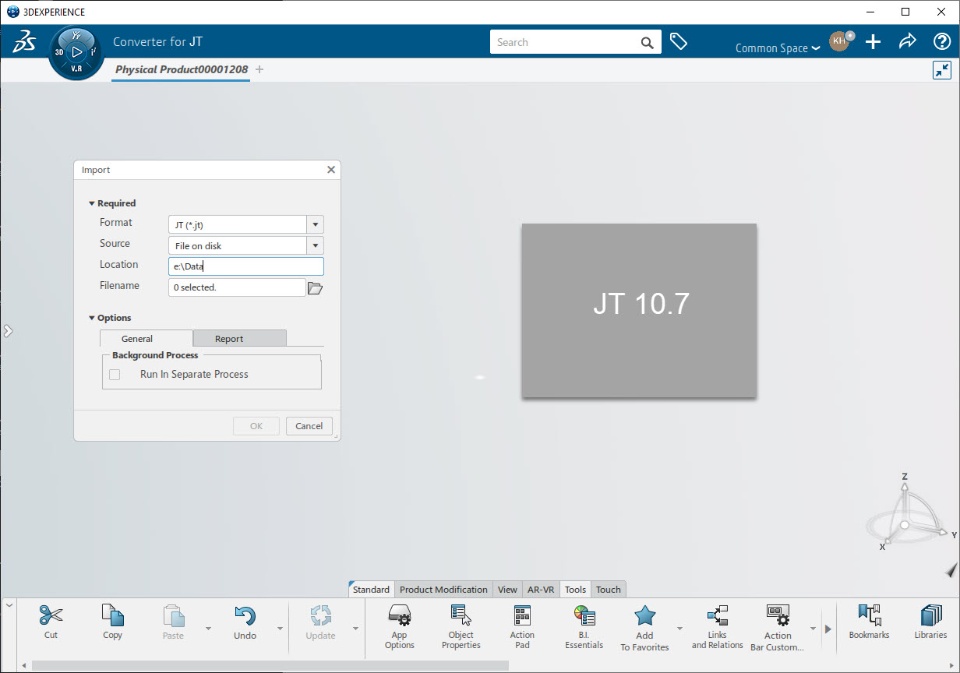Click the plus Add icon in header
Screen dimensions: 960x673
(x=873, y=42)
